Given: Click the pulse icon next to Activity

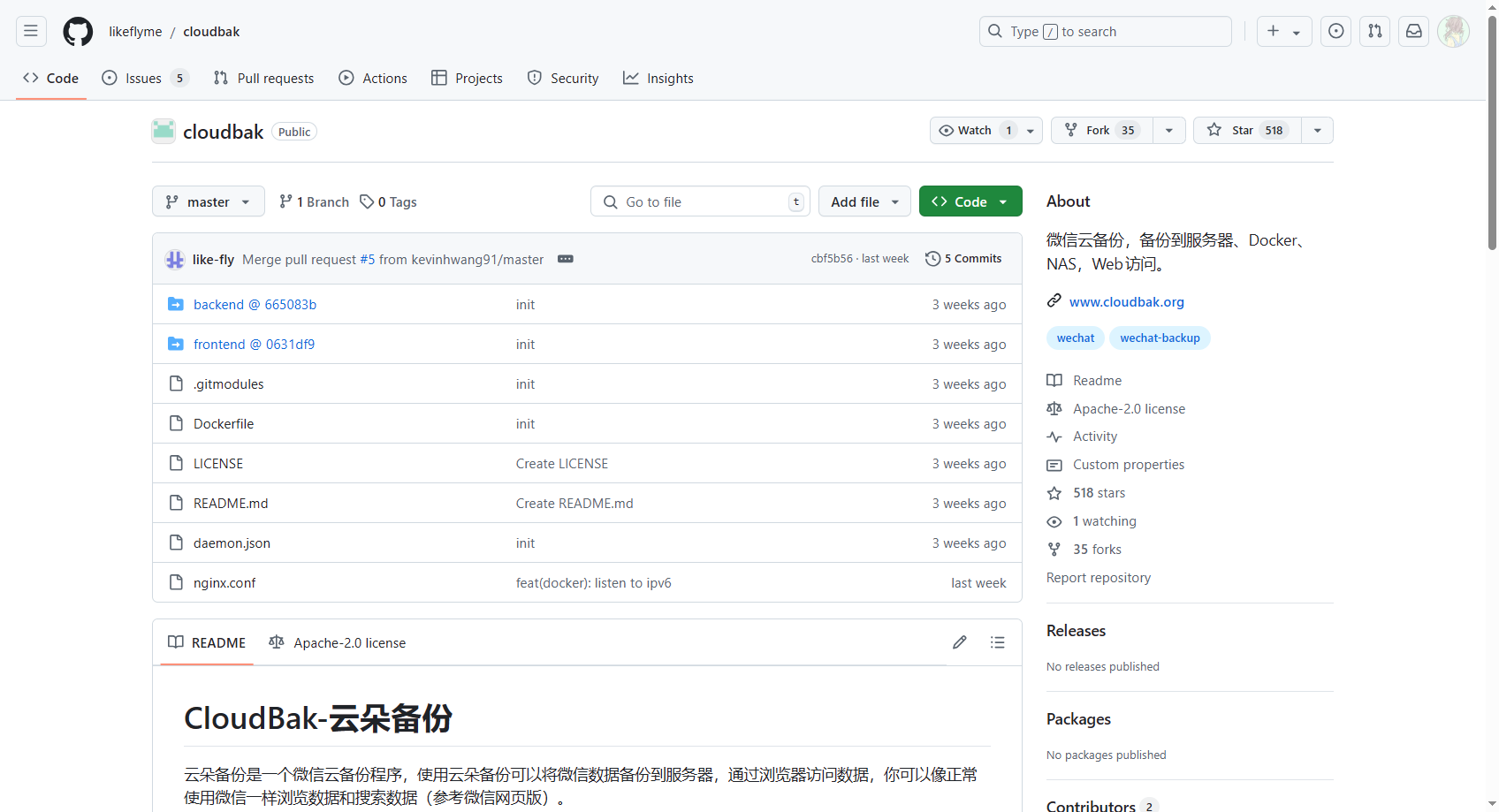Looking at the screenshot, I should pyautogui.click(x=1054, y=436).
